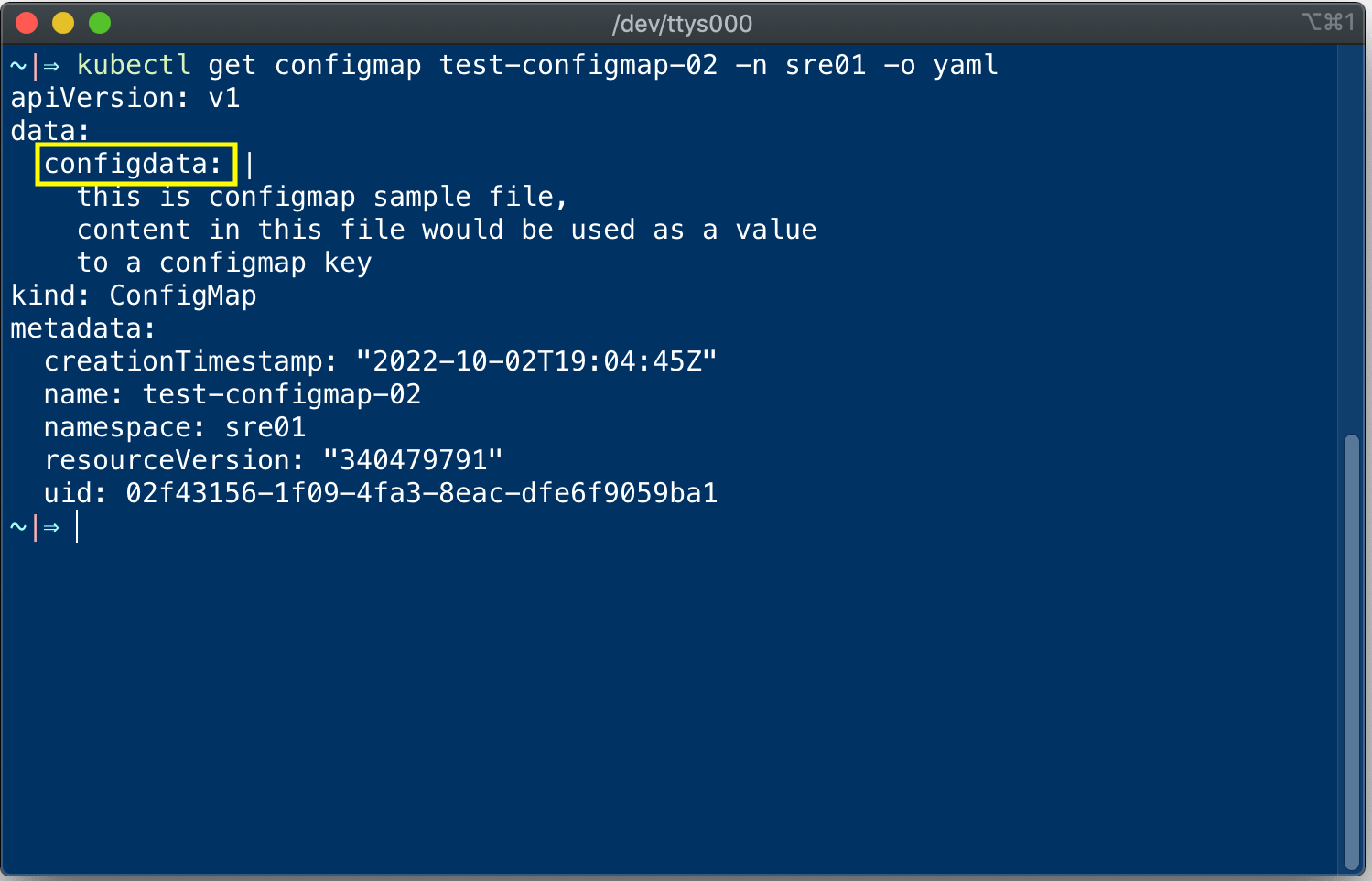This screenshot has width=1372, height=881.
Task: Click the apiVersion: v1 line
Action: pyautogui.click(x=125, y=98)
